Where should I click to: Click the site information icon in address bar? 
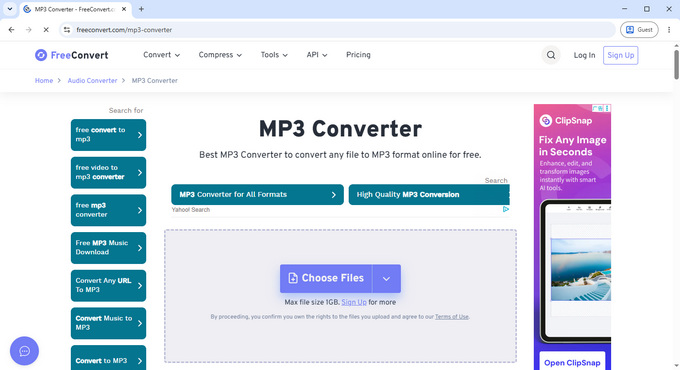pos(67,29)
